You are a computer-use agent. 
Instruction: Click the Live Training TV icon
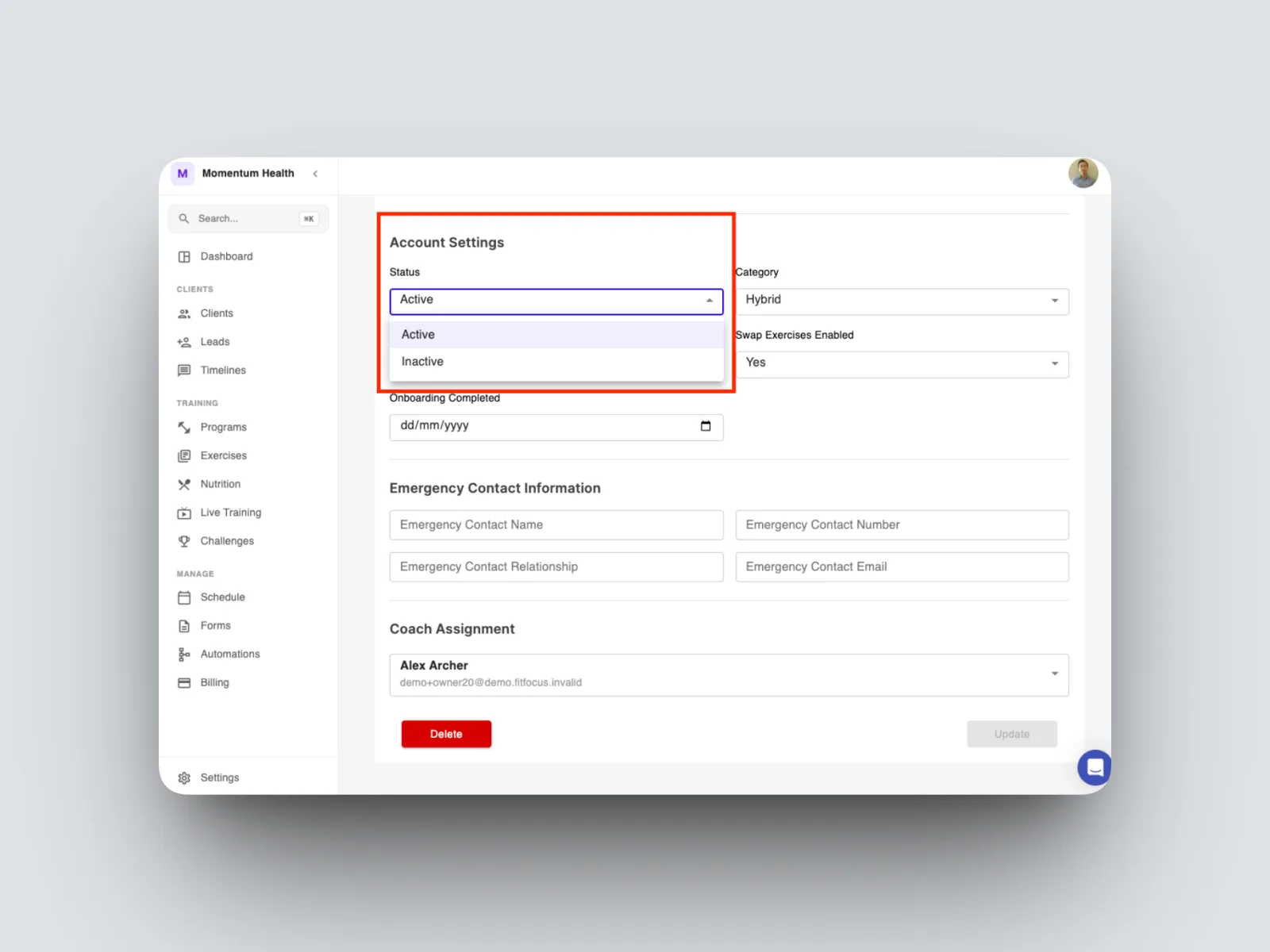click(184, 513)
